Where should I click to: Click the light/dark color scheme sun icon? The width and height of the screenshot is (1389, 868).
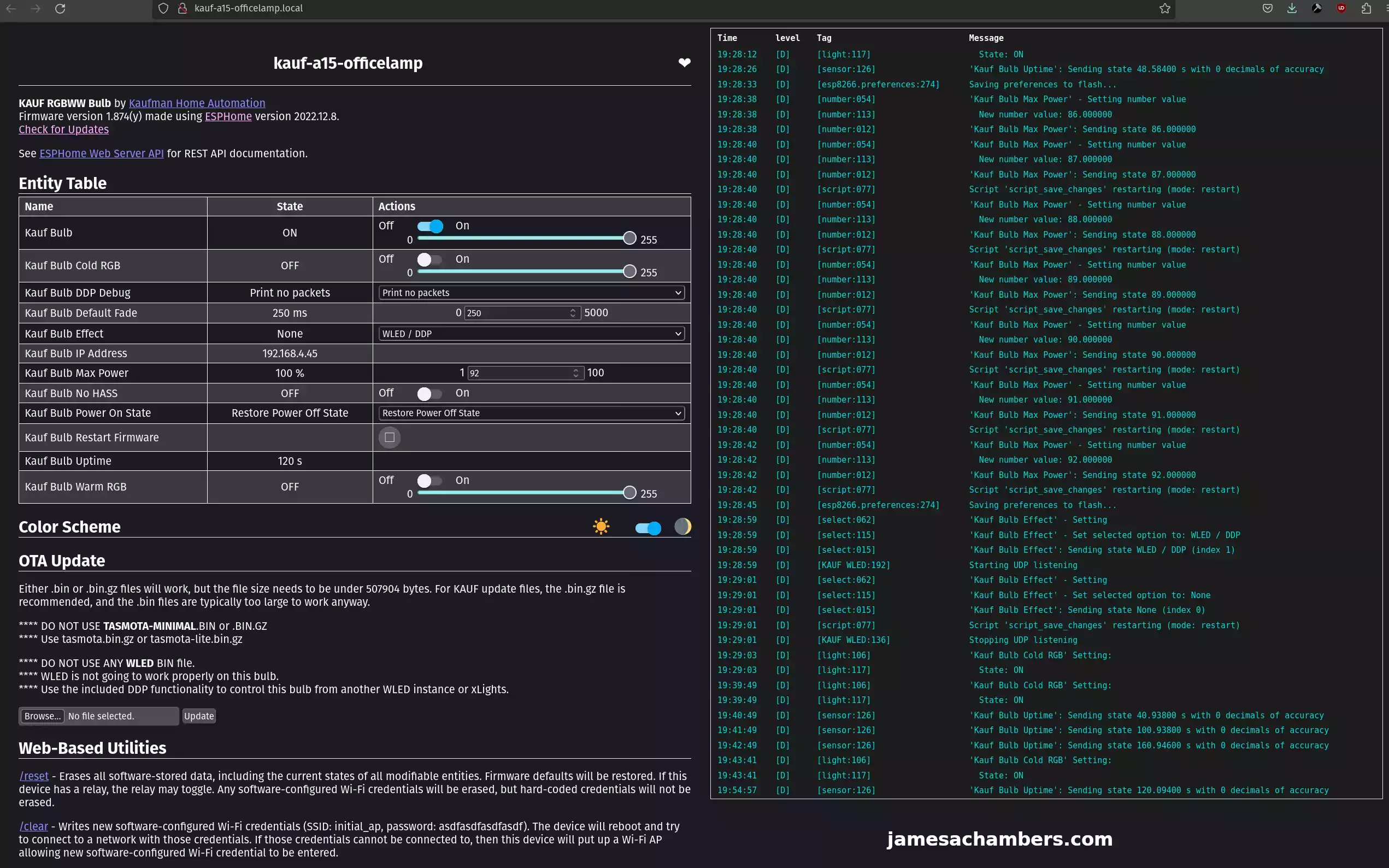601,526
